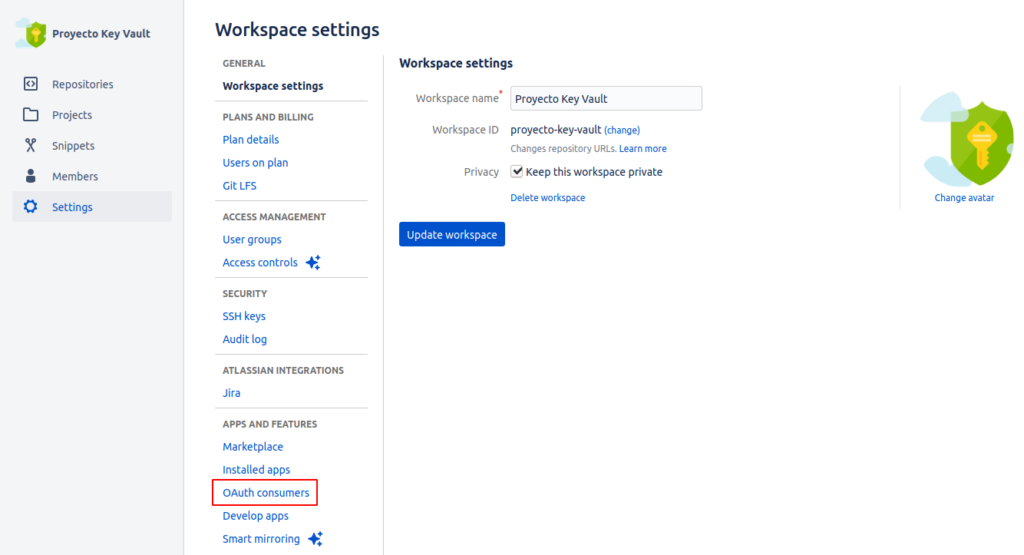The height and width of the screenshot is (555, 1024).
Task: Click the Snippets scissors icon
Action: coord(31,145)
